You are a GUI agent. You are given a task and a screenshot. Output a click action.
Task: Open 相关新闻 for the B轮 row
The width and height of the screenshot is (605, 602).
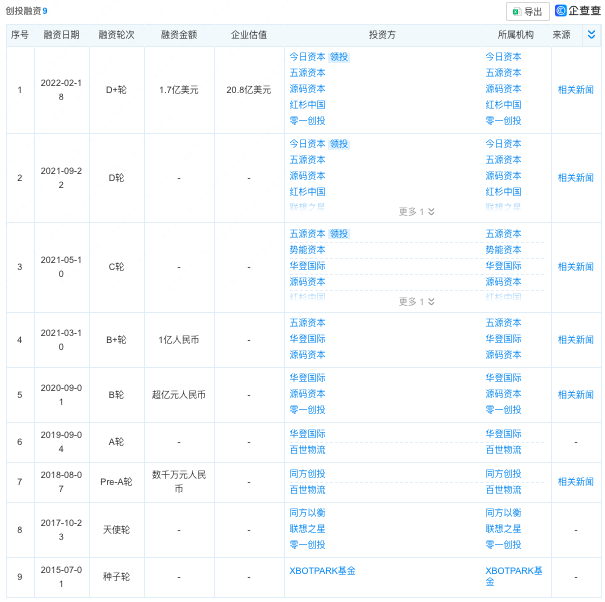pyautogui.click(x=576, y=395)
